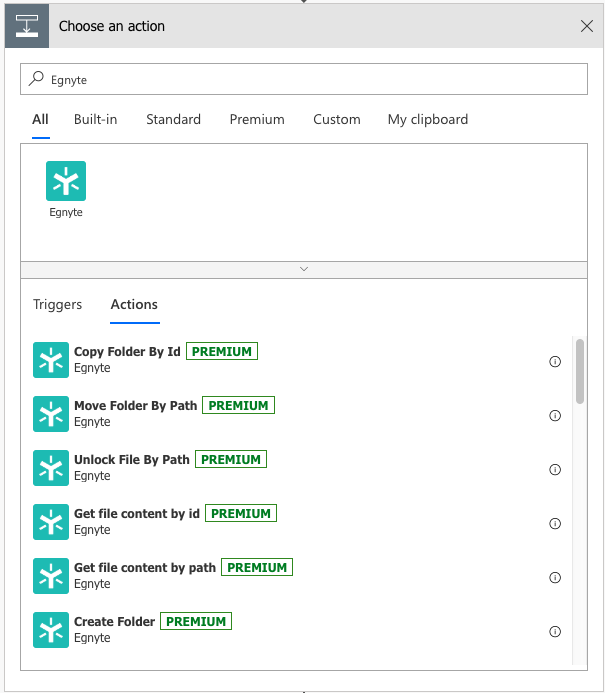This screenshot has width=605, height=693.
Task: Open info for Get file content by id
Action: click(x=555, y=524)
